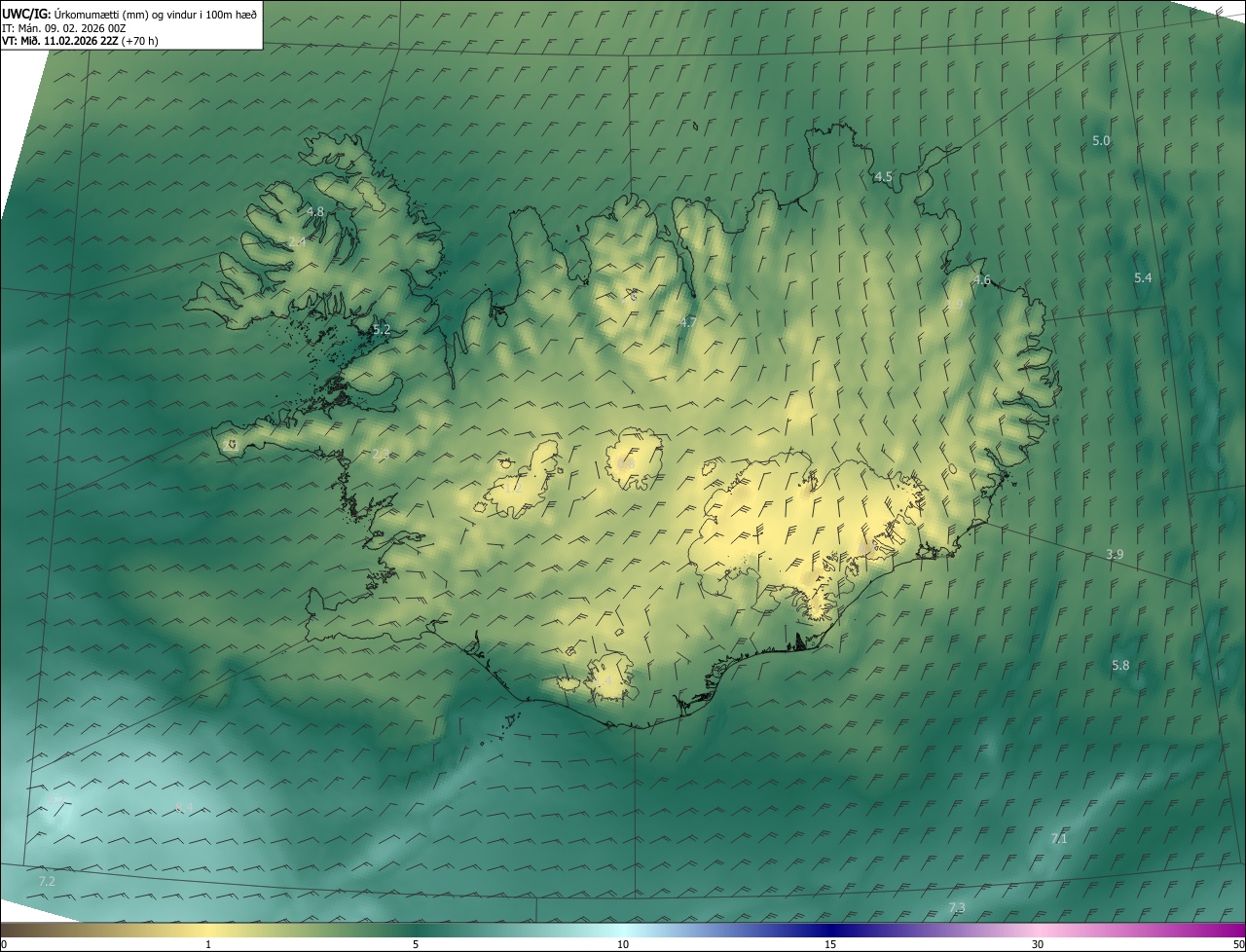Click the 50 tick on the colour scale
Screen dimensions: 1246x952
pyautogui.click(x=1238, y=944)
